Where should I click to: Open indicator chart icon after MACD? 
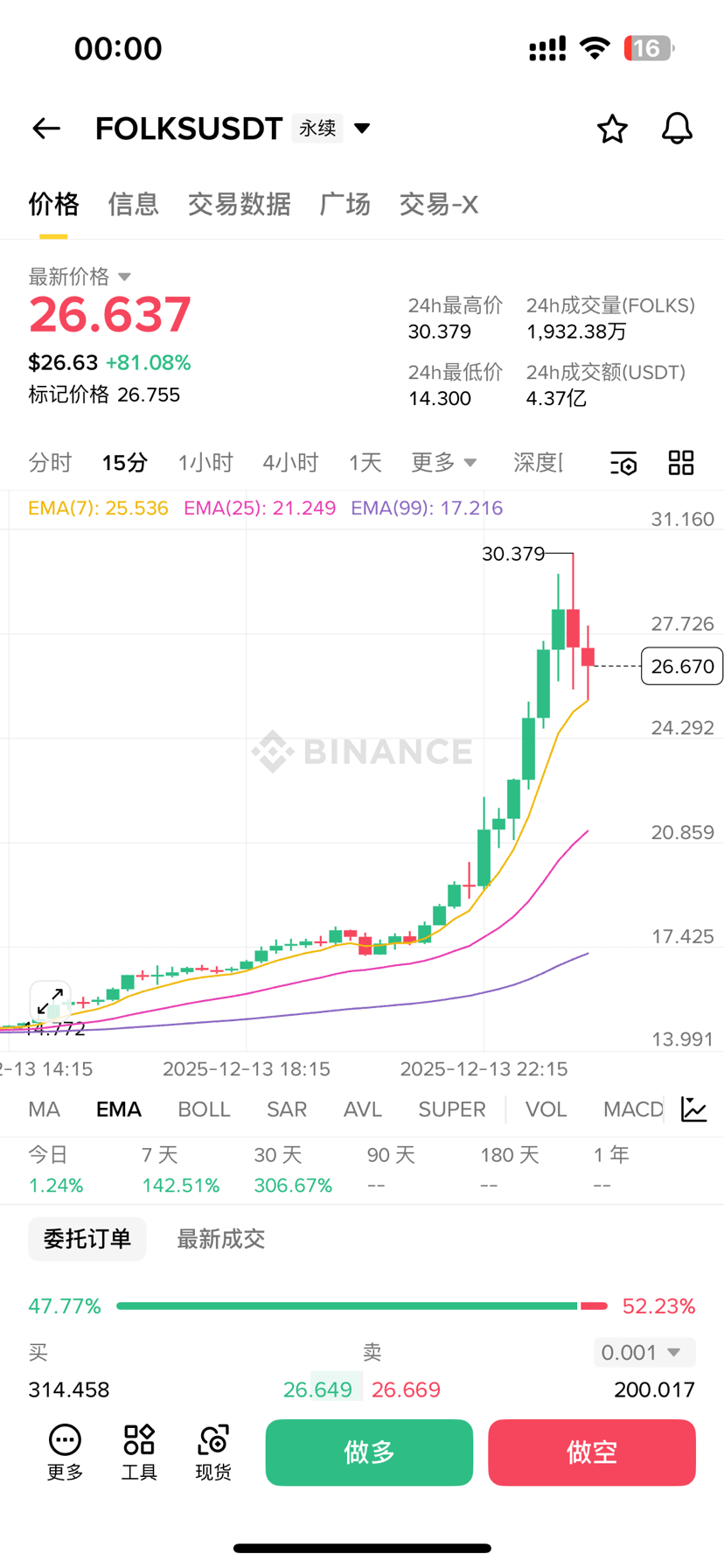[x=694, y=1109]
